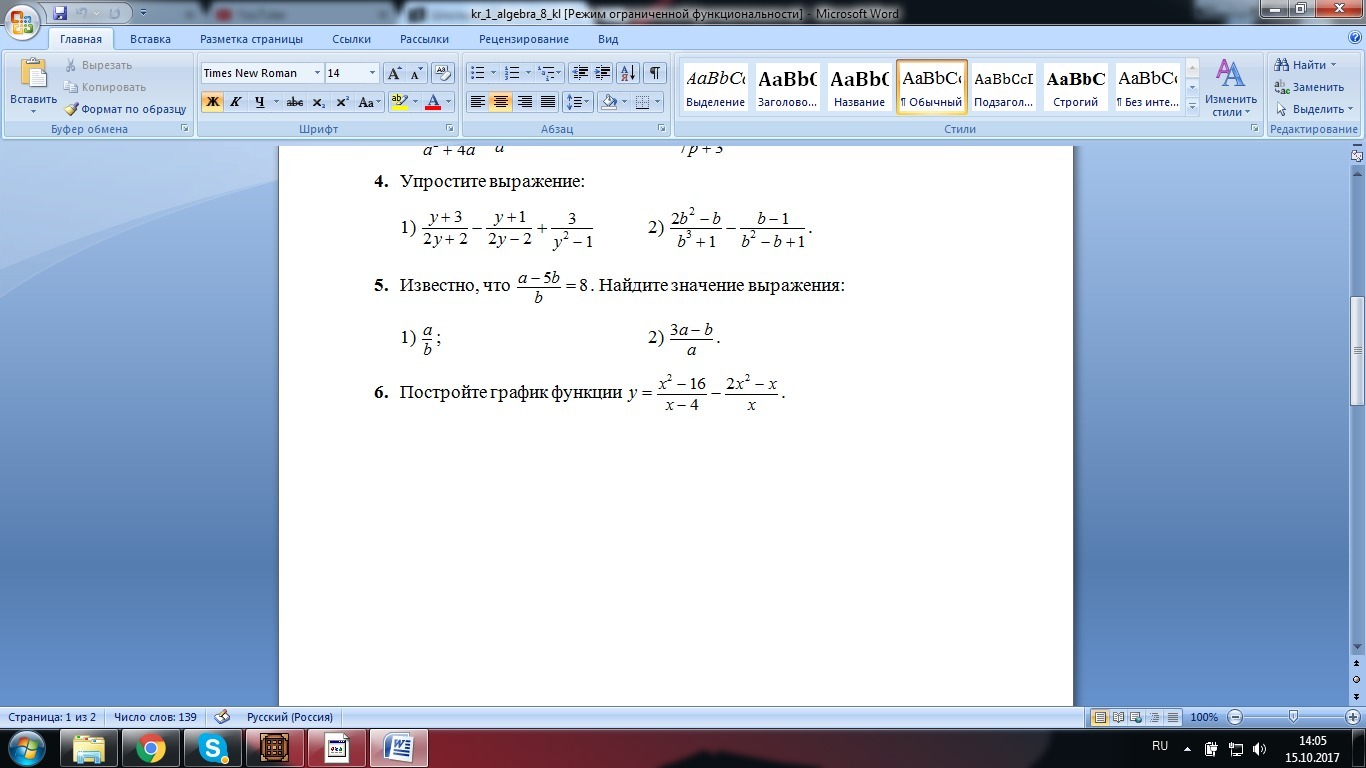Click the vertical document scrollbar thumb
This screenshot has height=768, width=1366.
coord(1358,350)
